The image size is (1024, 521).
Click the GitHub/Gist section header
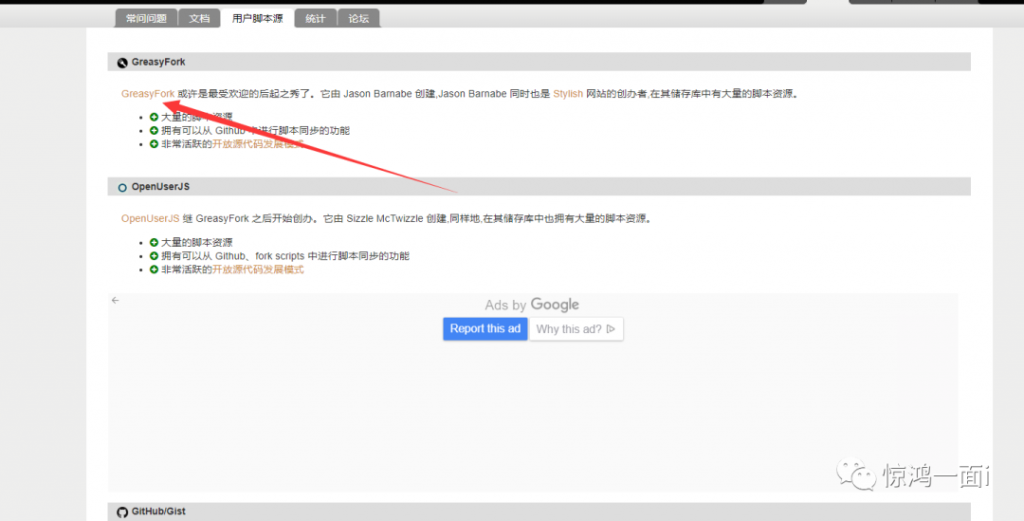(158, 511)
